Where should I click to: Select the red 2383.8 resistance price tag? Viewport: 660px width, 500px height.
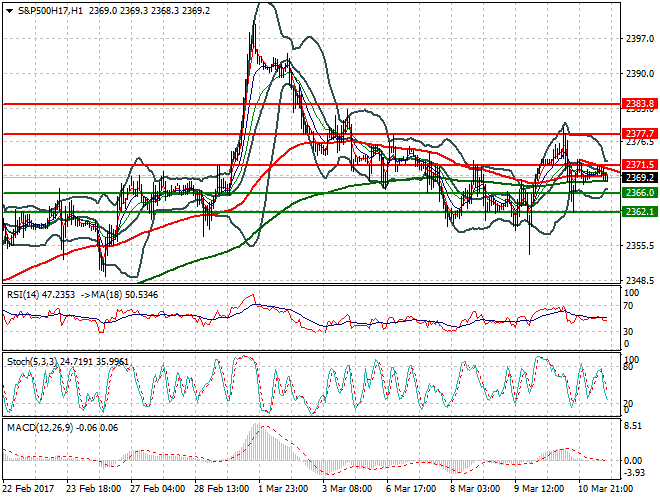(639, 103)
